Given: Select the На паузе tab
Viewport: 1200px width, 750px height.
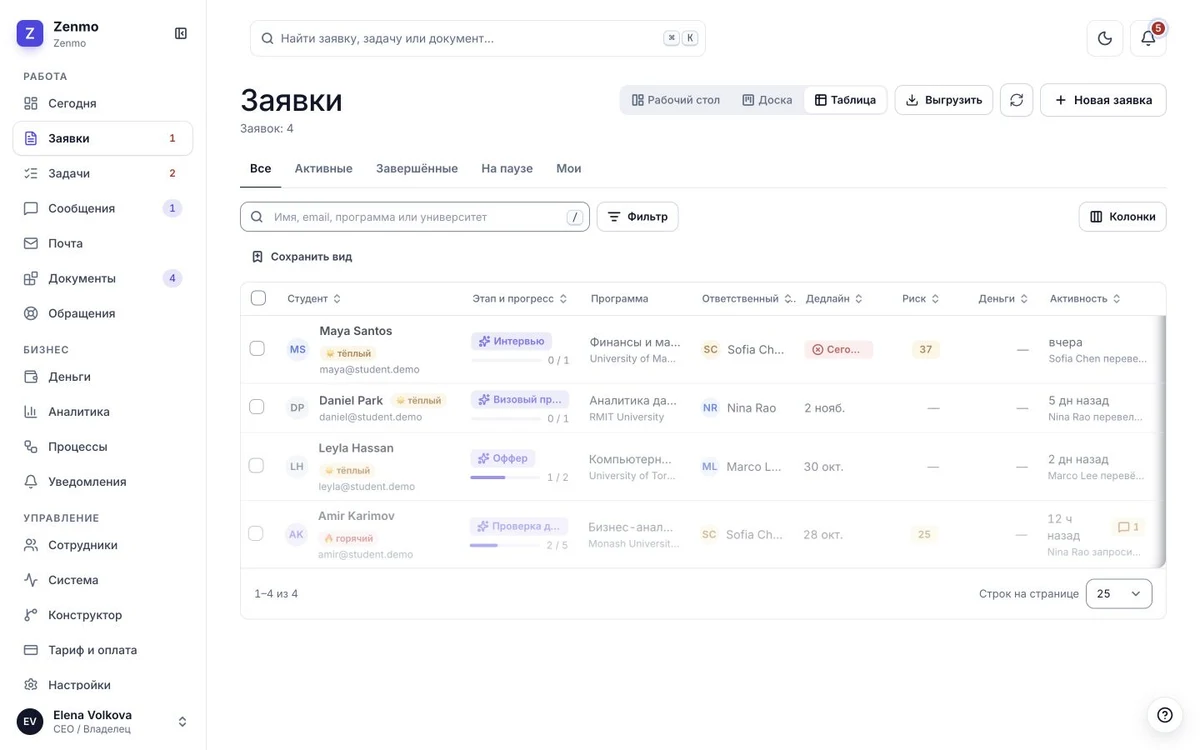Looking at the screenshot, I should click(507, 168).
